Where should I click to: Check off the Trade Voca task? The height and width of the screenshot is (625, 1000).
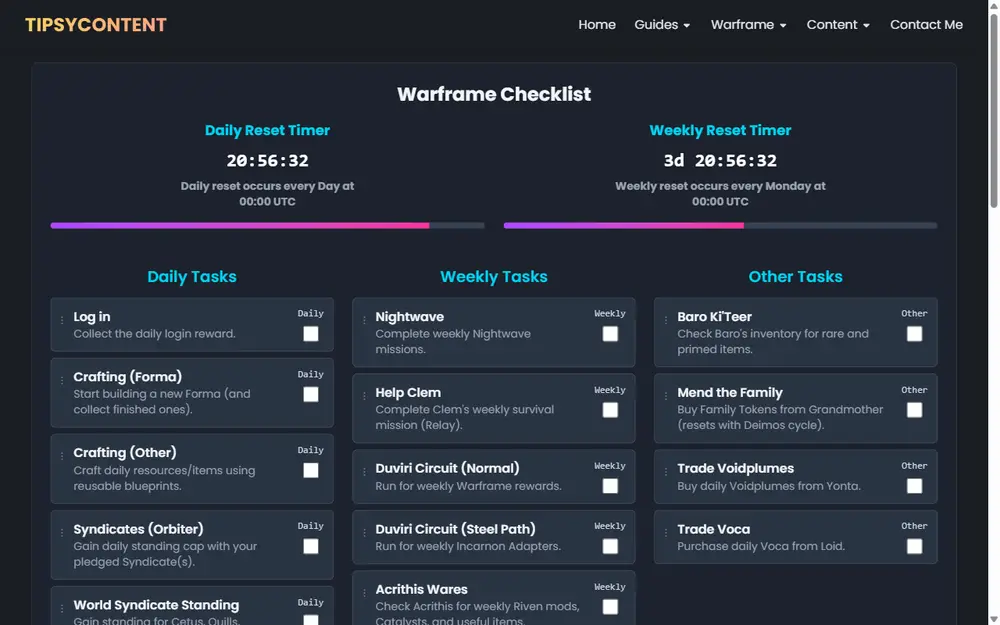click(915, 547)
